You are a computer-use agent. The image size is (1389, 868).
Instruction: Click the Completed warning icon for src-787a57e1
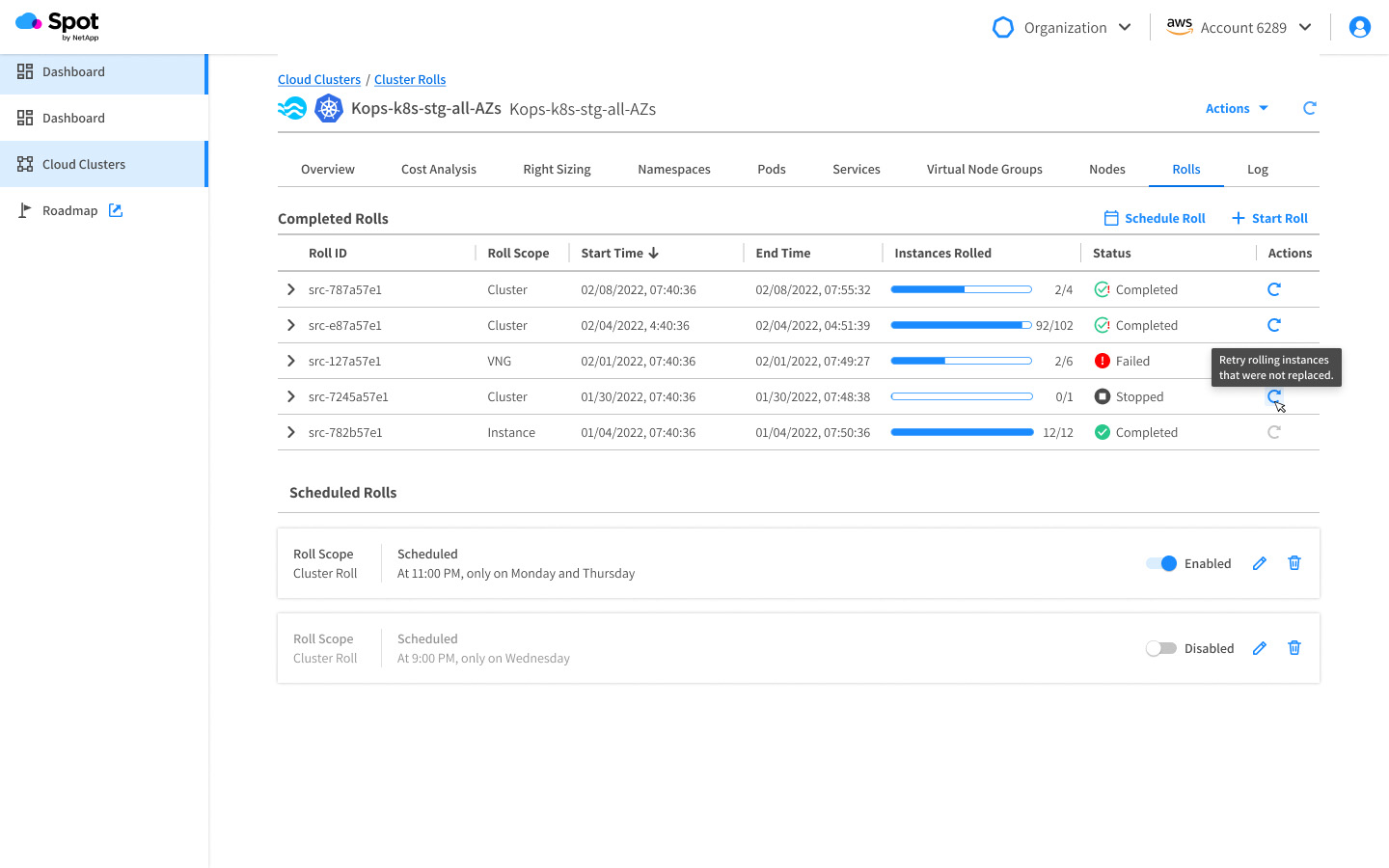coord(1103,289)
